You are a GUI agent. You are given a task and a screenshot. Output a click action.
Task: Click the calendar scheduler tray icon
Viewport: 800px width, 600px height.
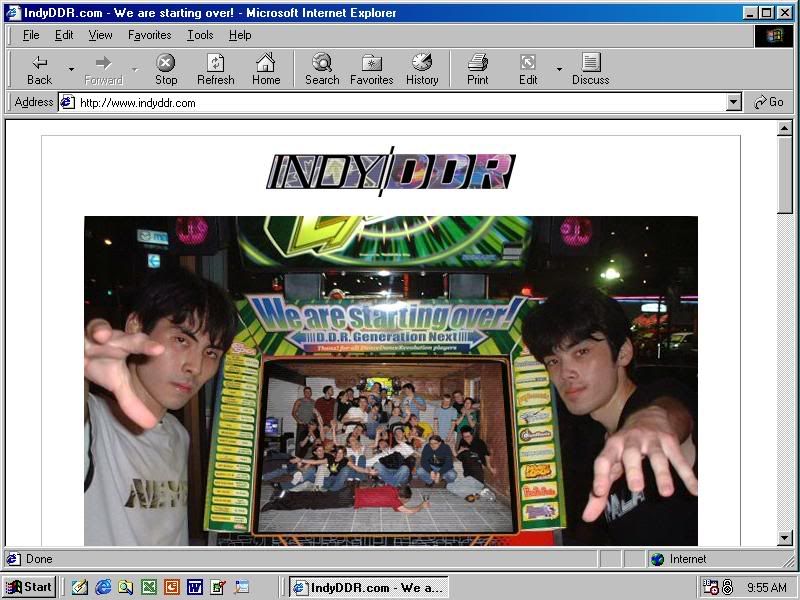[x=711, y=587]
